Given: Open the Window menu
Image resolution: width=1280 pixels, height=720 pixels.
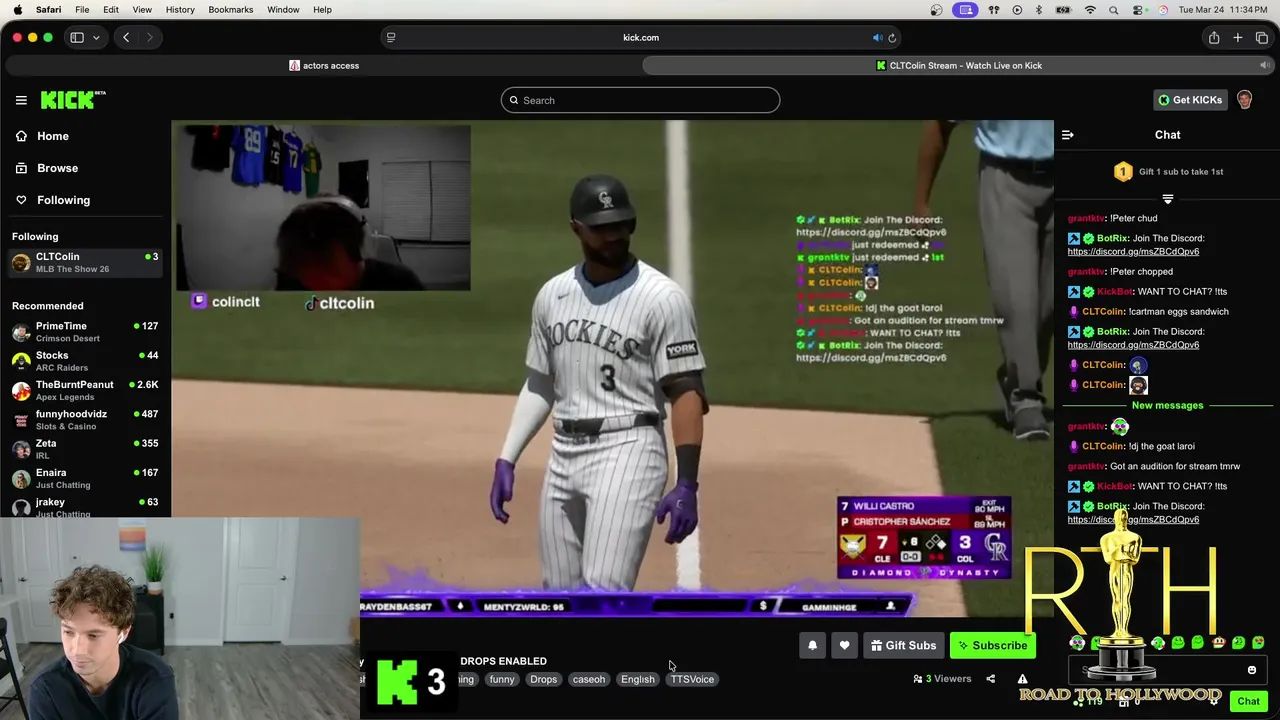Looking at the screenshot, I should 283,9.
